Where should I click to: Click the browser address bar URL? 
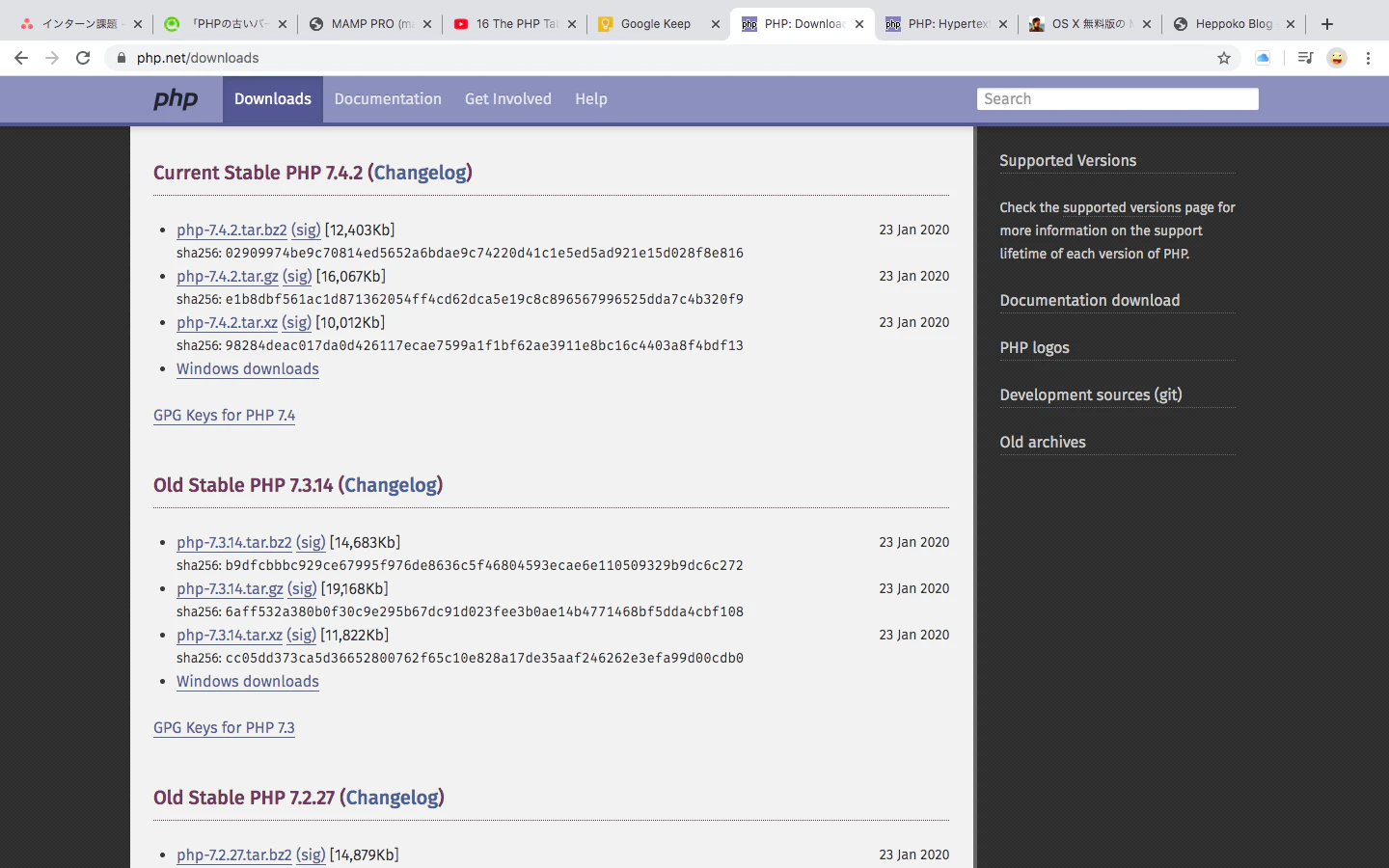198,58
